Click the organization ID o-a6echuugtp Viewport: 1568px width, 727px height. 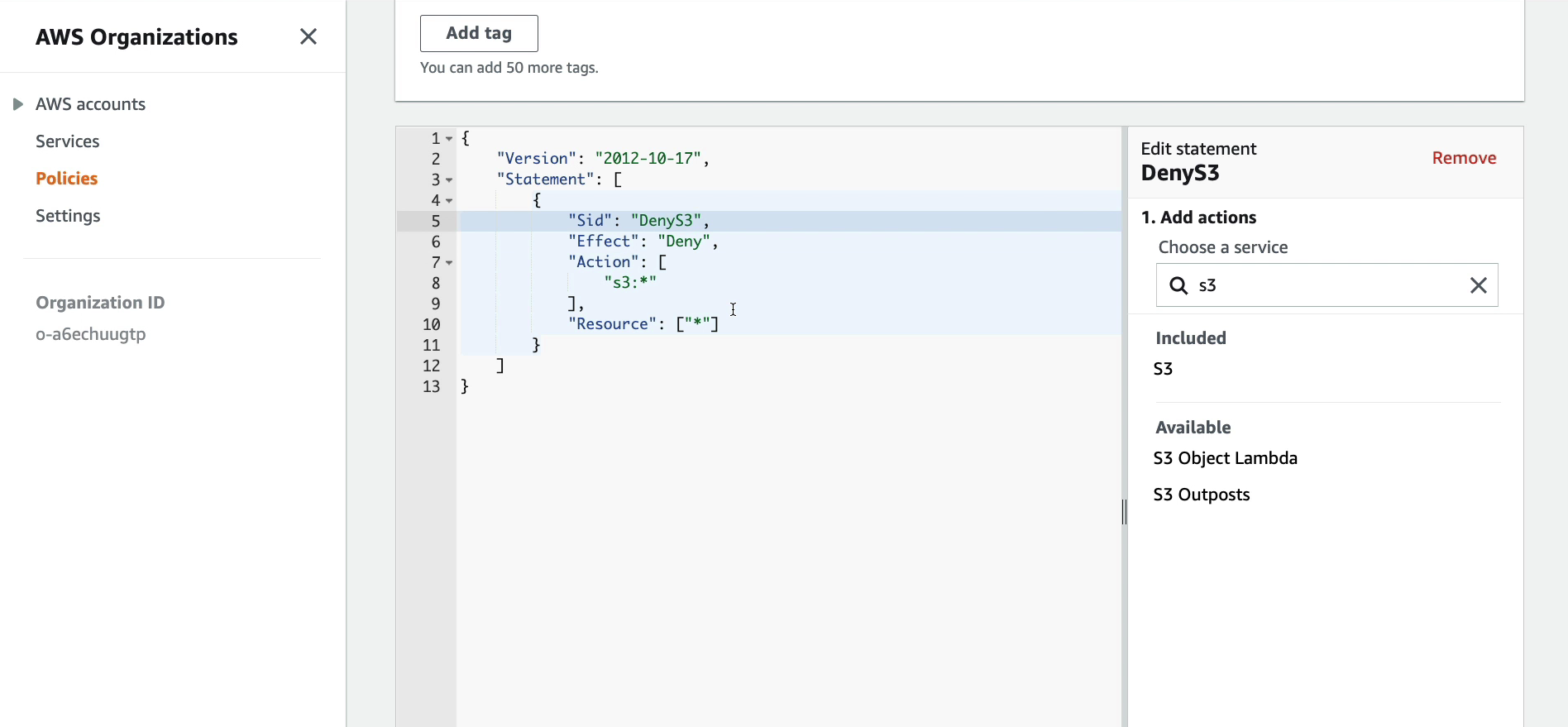[91, 334]
